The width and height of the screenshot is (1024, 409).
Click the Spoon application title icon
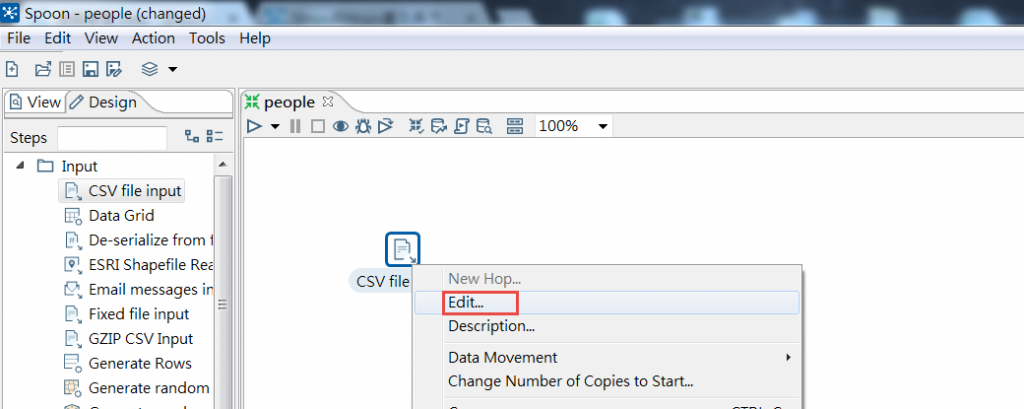[11, 12]
